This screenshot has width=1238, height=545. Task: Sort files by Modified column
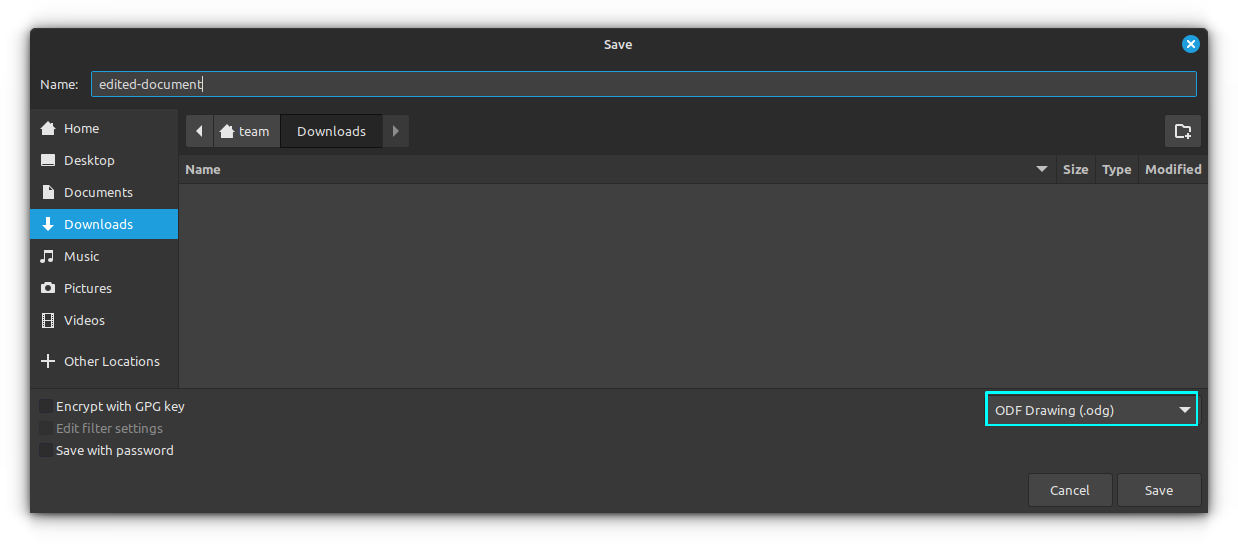click(x=1172, y=169)
